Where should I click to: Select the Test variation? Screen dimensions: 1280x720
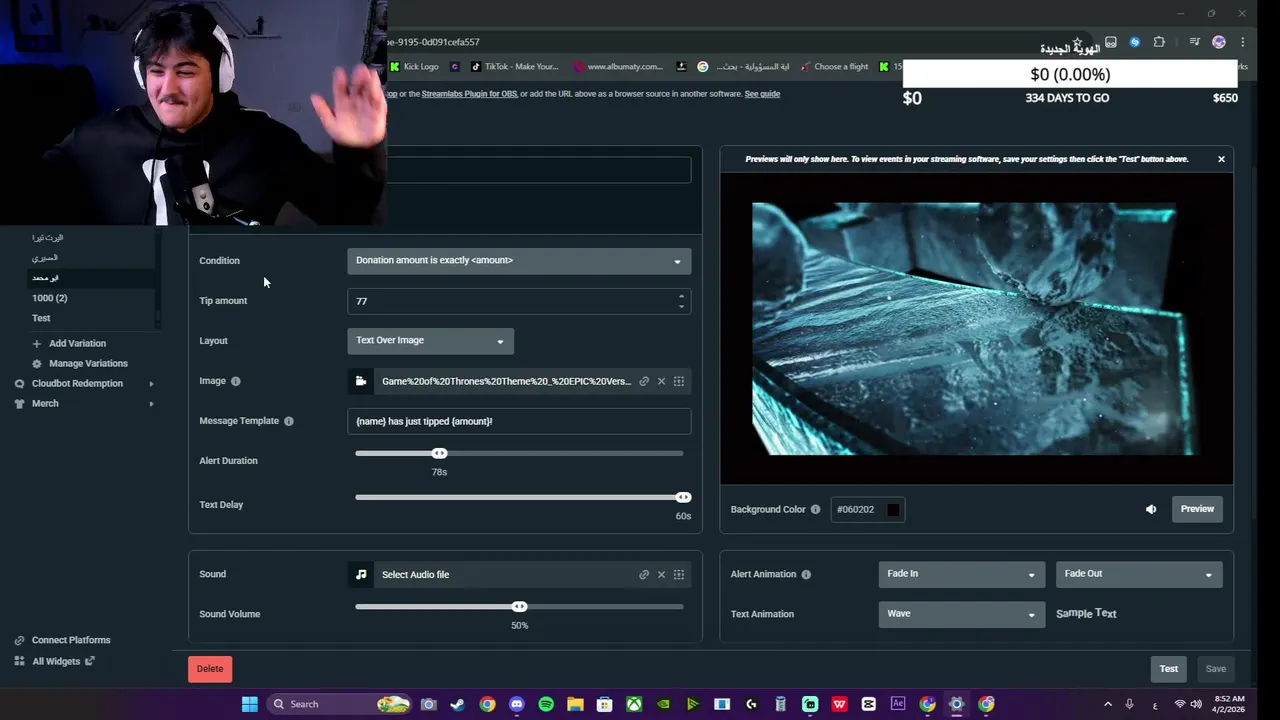coord(41,318)
